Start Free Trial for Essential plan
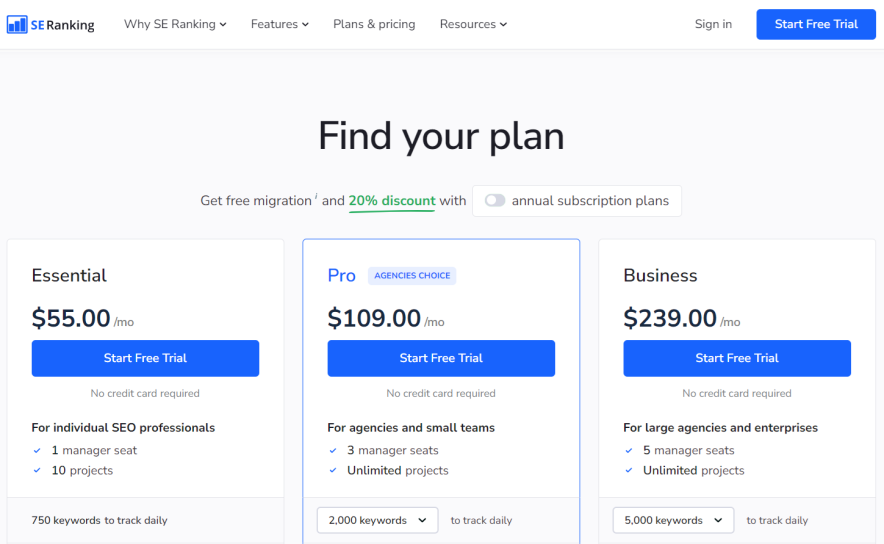Screen dimensions: 884x544 coord(145,358)
